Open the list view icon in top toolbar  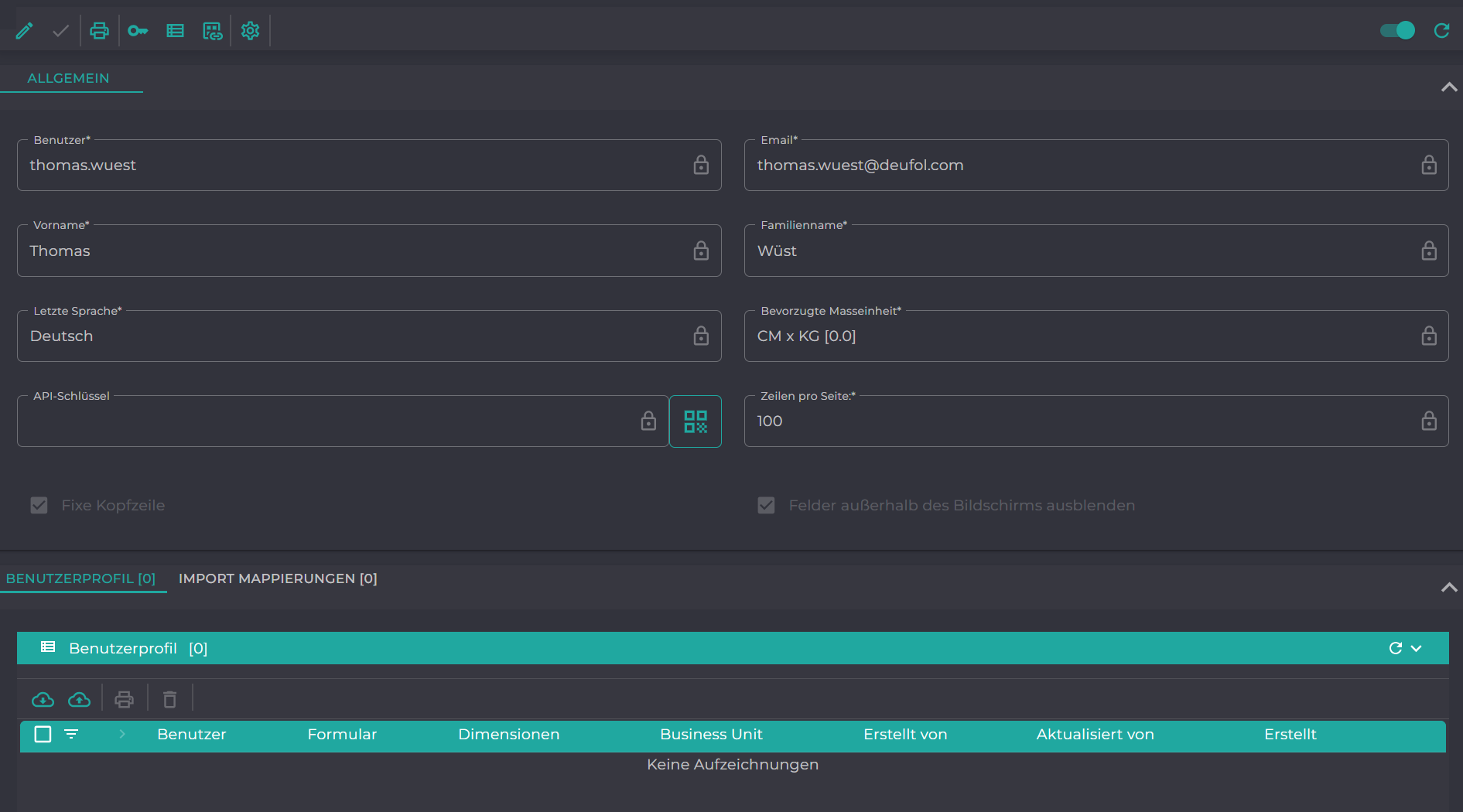(x=176, y=30)
